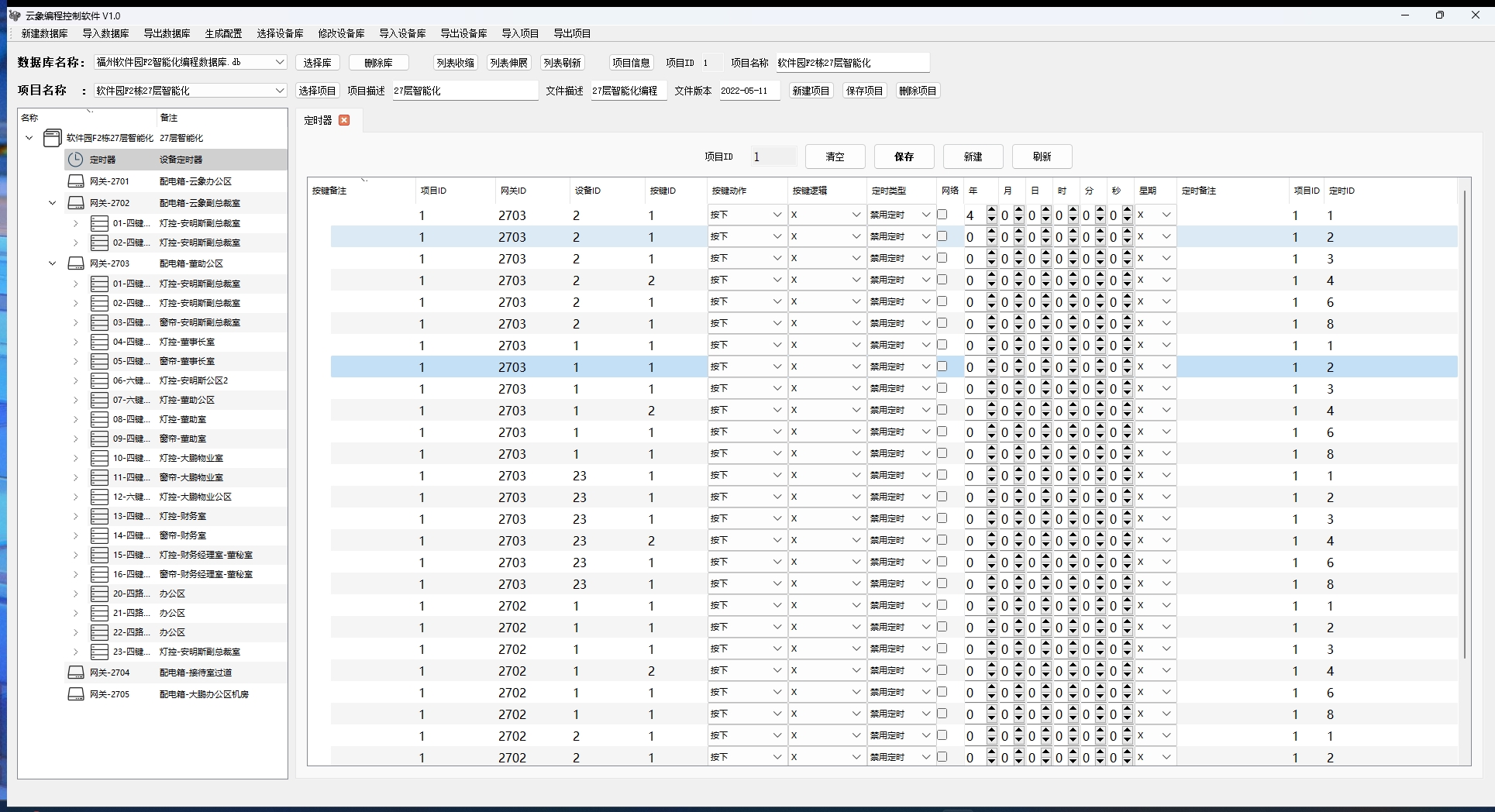Tick 网络 checkbox for 2703 device 2 timer ID 4
The image size is (1495, 812).
pyautogui.click(x=942, y=280)
